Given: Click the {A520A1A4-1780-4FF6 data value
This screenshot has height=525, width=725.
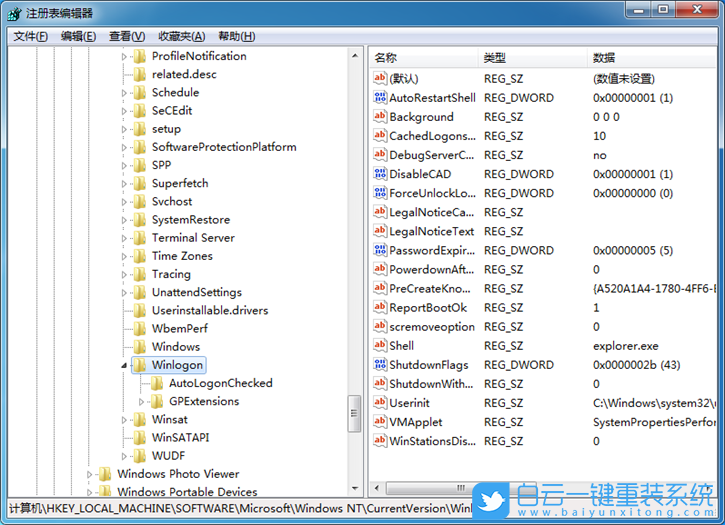Looking at the screenshot, I should pyautogui.click(x=654, y=289).
